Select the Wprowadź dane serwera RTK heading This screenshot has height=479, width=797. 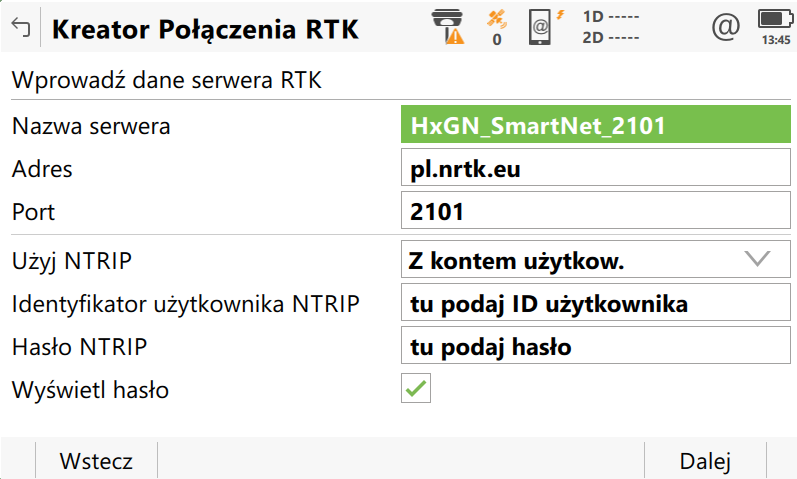point(167,80)
